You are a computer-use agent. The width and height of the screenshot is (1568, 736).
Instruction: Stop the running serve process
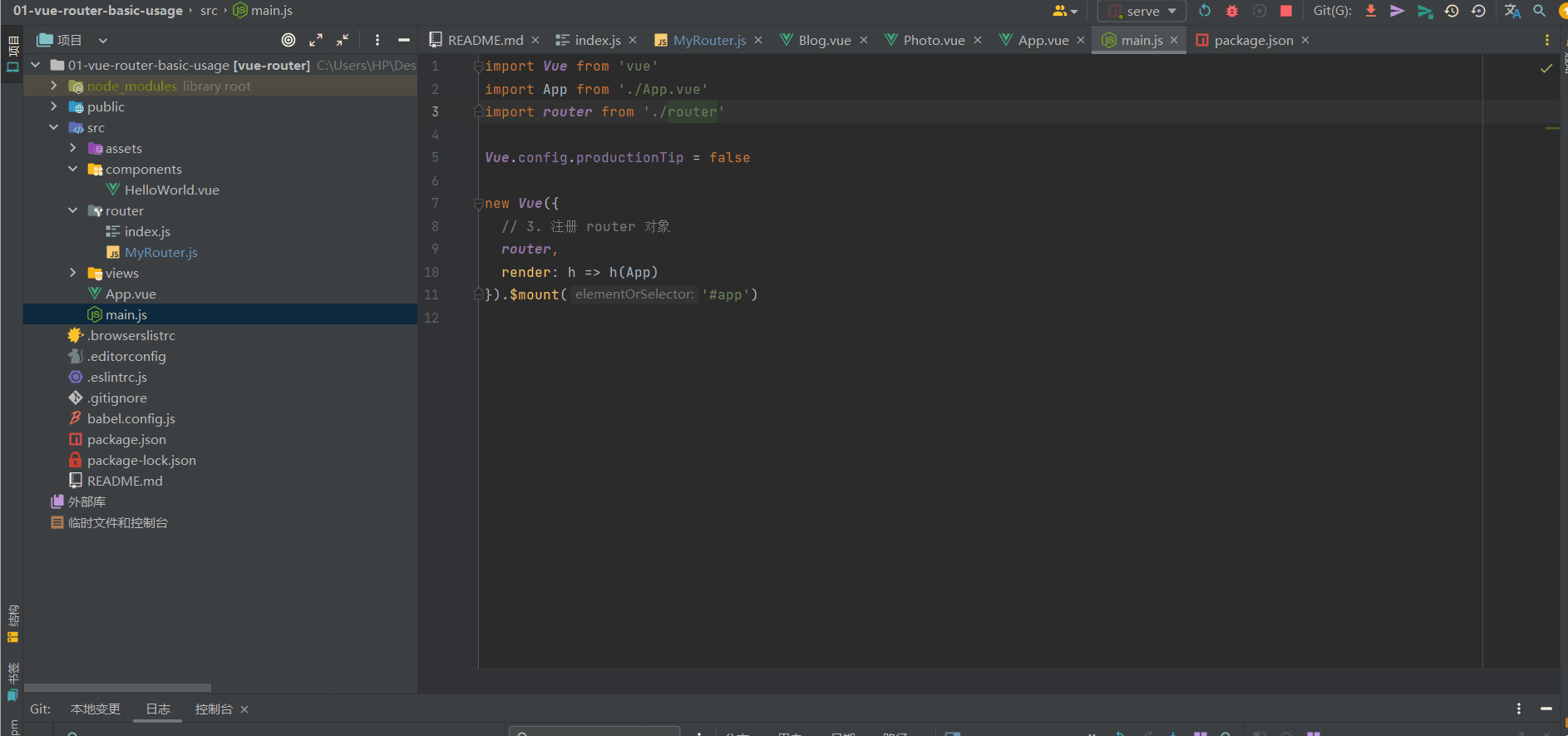click(x=1286, y=11)
